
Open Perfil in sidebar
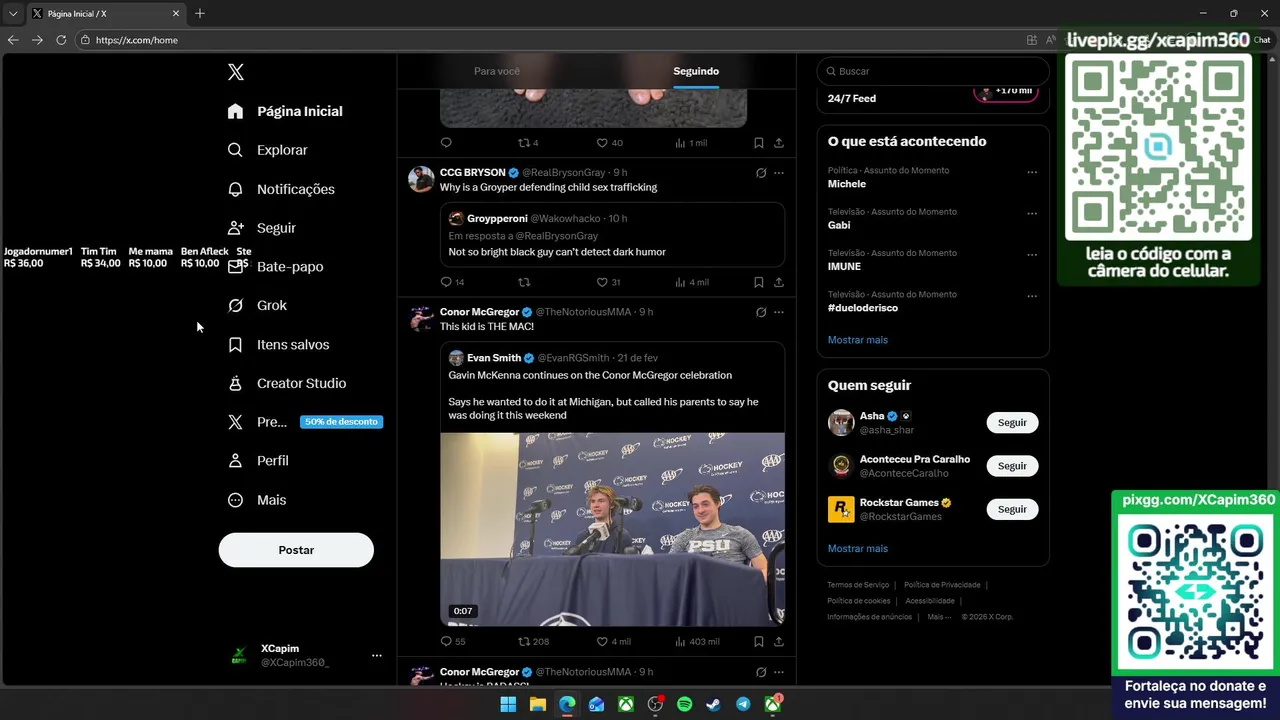[x=258, y=461]
